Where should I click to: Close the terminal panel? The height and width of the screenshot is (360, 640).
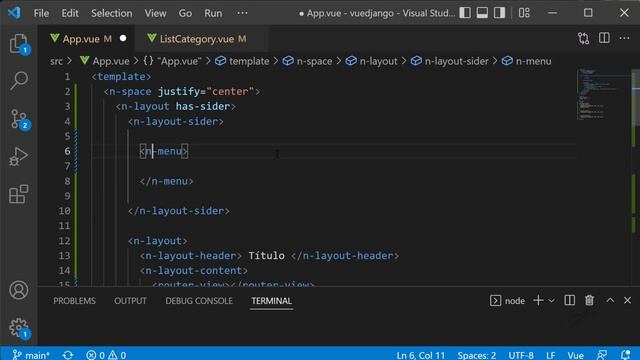coord(627,300)
